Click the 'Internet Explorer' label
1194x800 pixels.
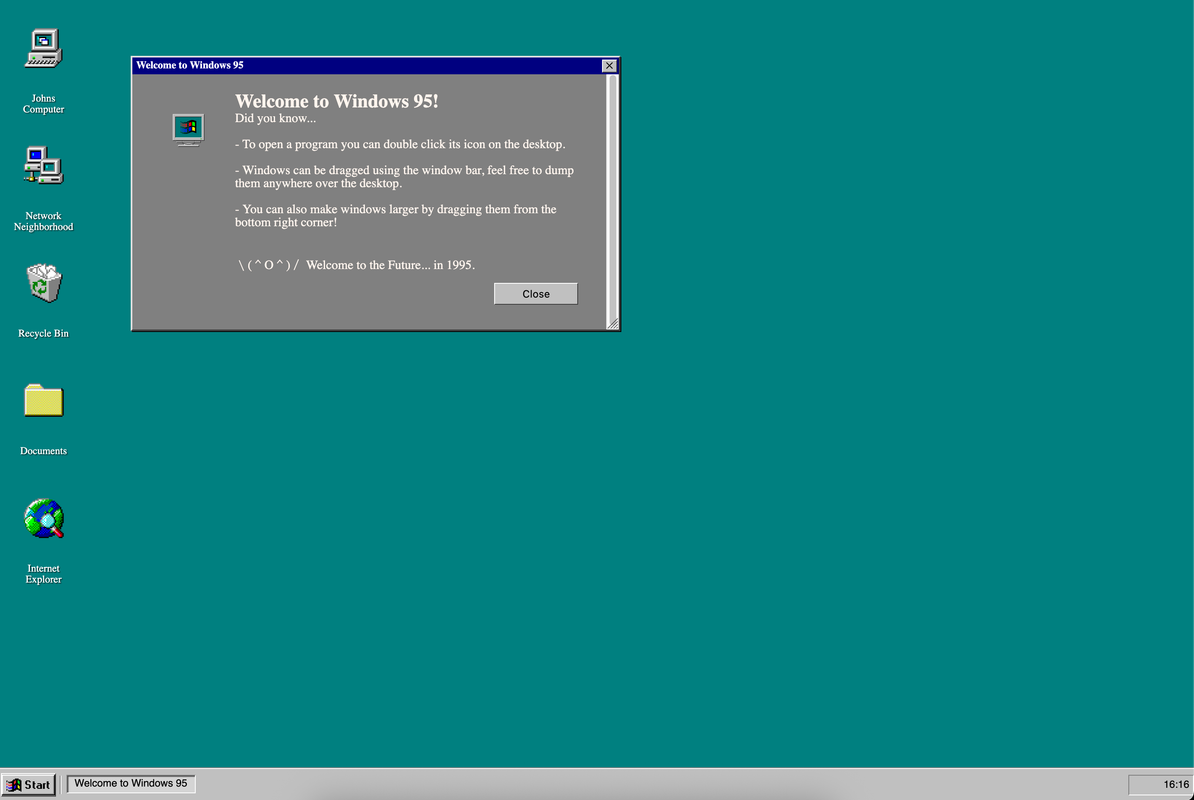coord(43,574)
